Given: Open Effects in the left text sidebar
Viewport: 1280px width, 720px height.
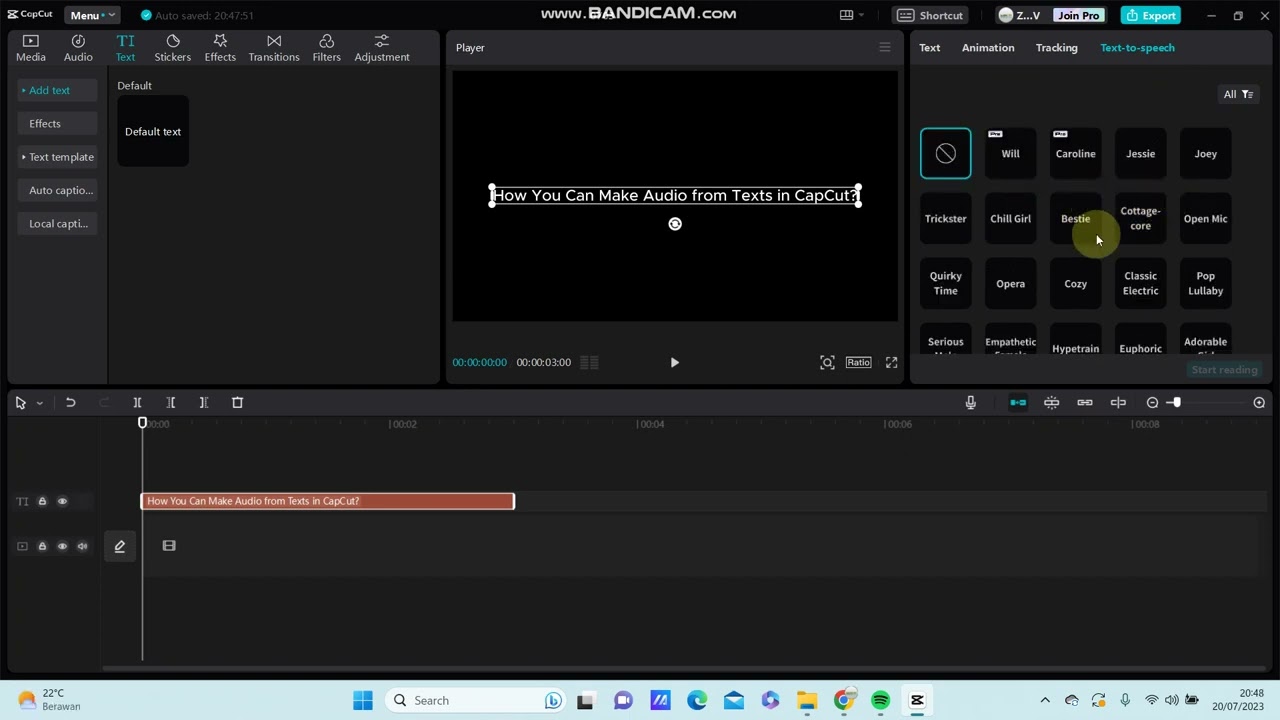Looking at the screenshot, I should click(57, 124).
